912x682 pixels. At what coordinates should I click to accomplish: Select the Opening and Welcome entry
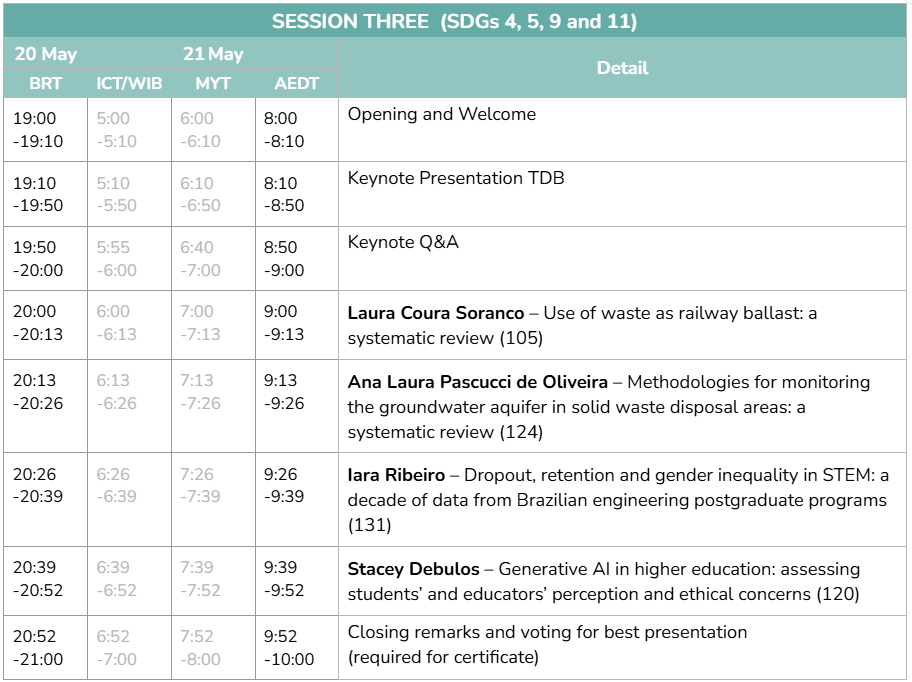pyautogui.click(x=441, y=114)
